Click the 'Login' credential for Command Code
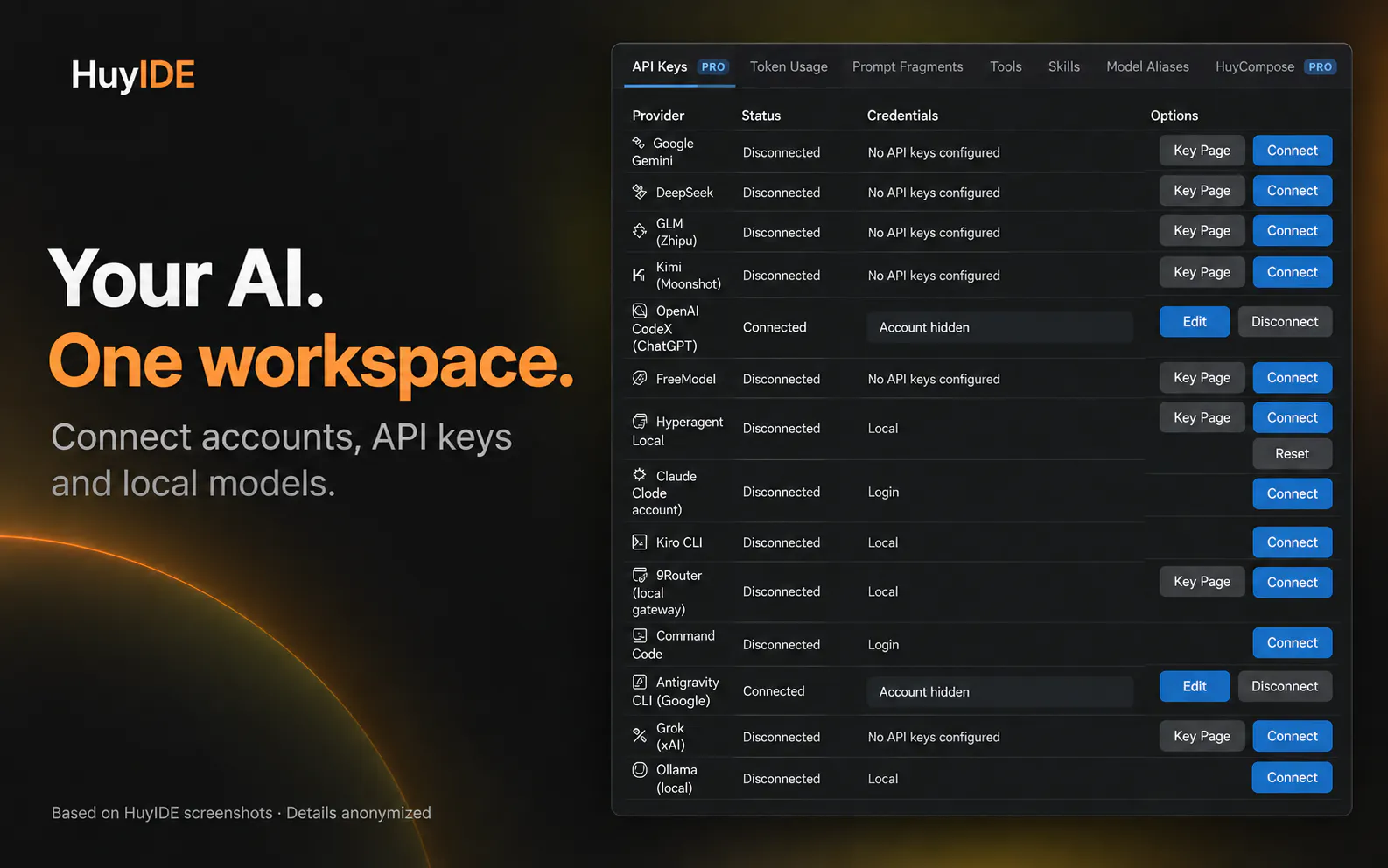The height and width of the screenshot is (868, 1388). (x=883, y=645)
